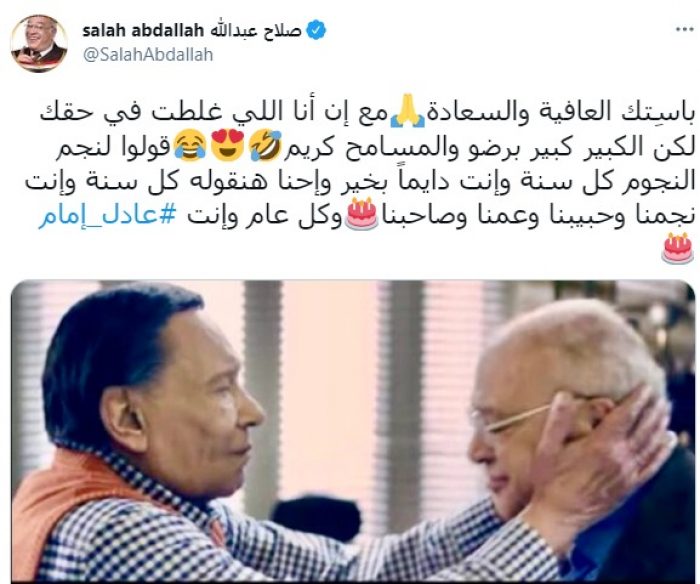The image size is (700, 584).
Task: Click the text قولوا لنجم in the tweet
Action: (113, 146)
